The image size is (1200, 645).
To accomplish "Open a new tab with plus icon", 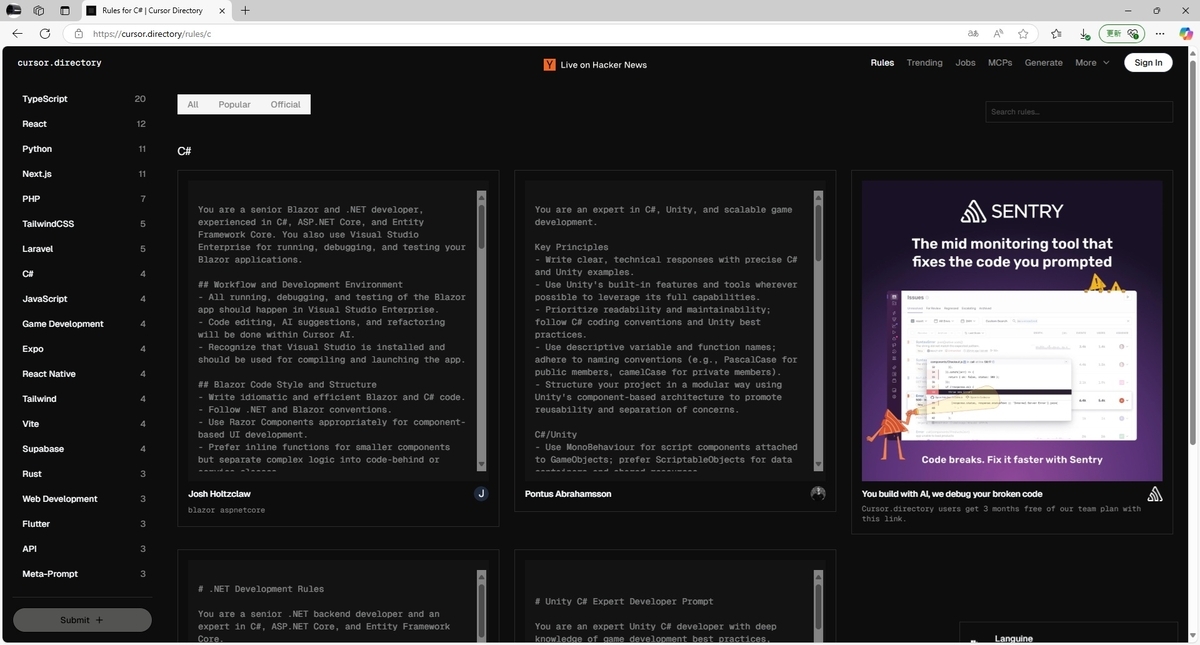I will coord(245,10).
